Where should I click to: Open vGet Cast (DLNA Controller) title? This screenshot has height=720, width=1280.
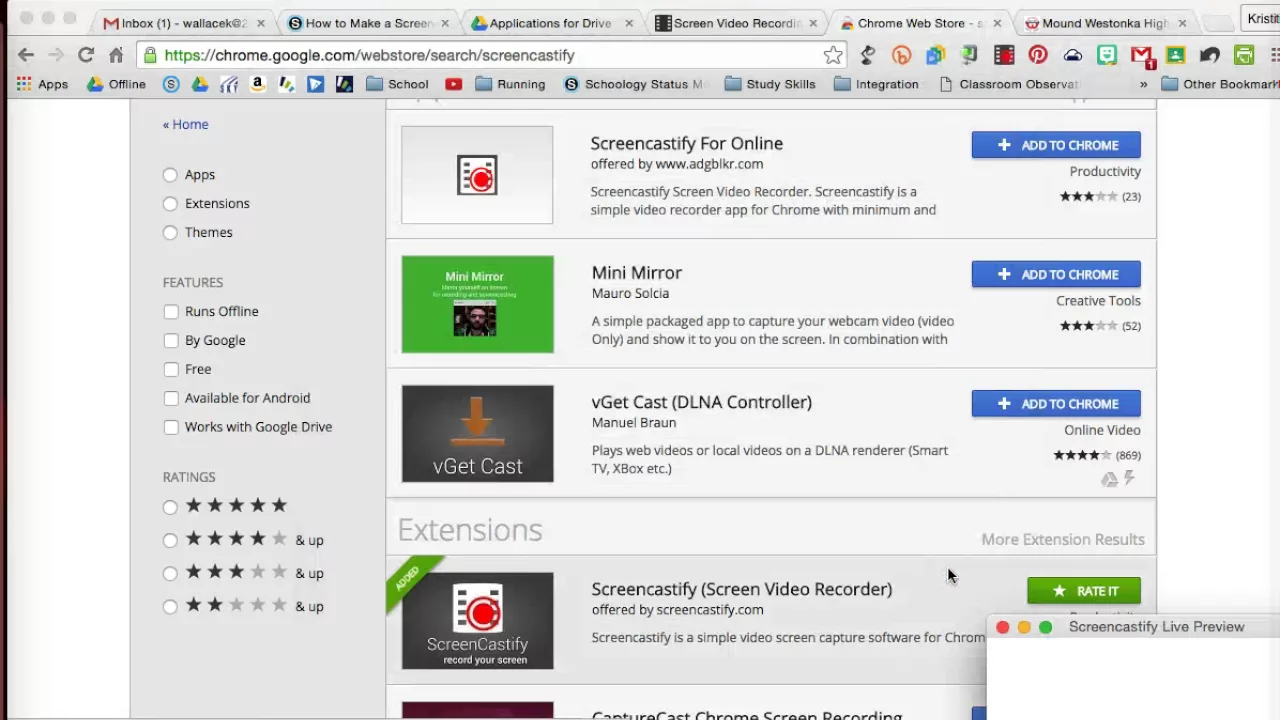tap(702, 402)
